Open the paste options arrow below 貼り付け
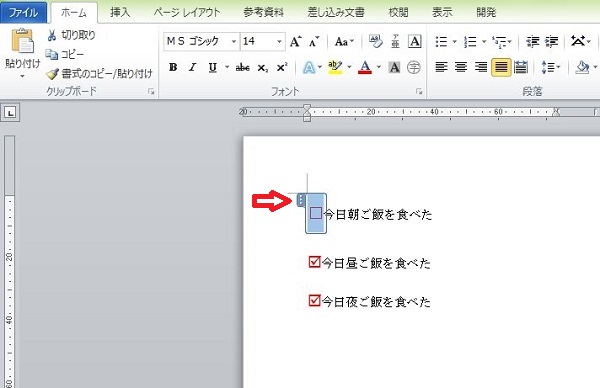The image size is (600, 388). (22, 76)
